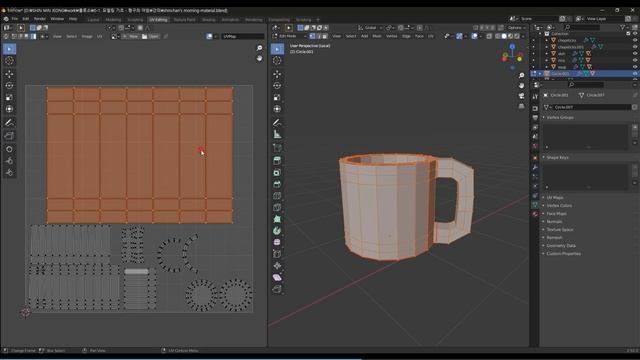Expand the Face Maps panel
The height and width of the screenshot is (360, 640).
[556, 213]
